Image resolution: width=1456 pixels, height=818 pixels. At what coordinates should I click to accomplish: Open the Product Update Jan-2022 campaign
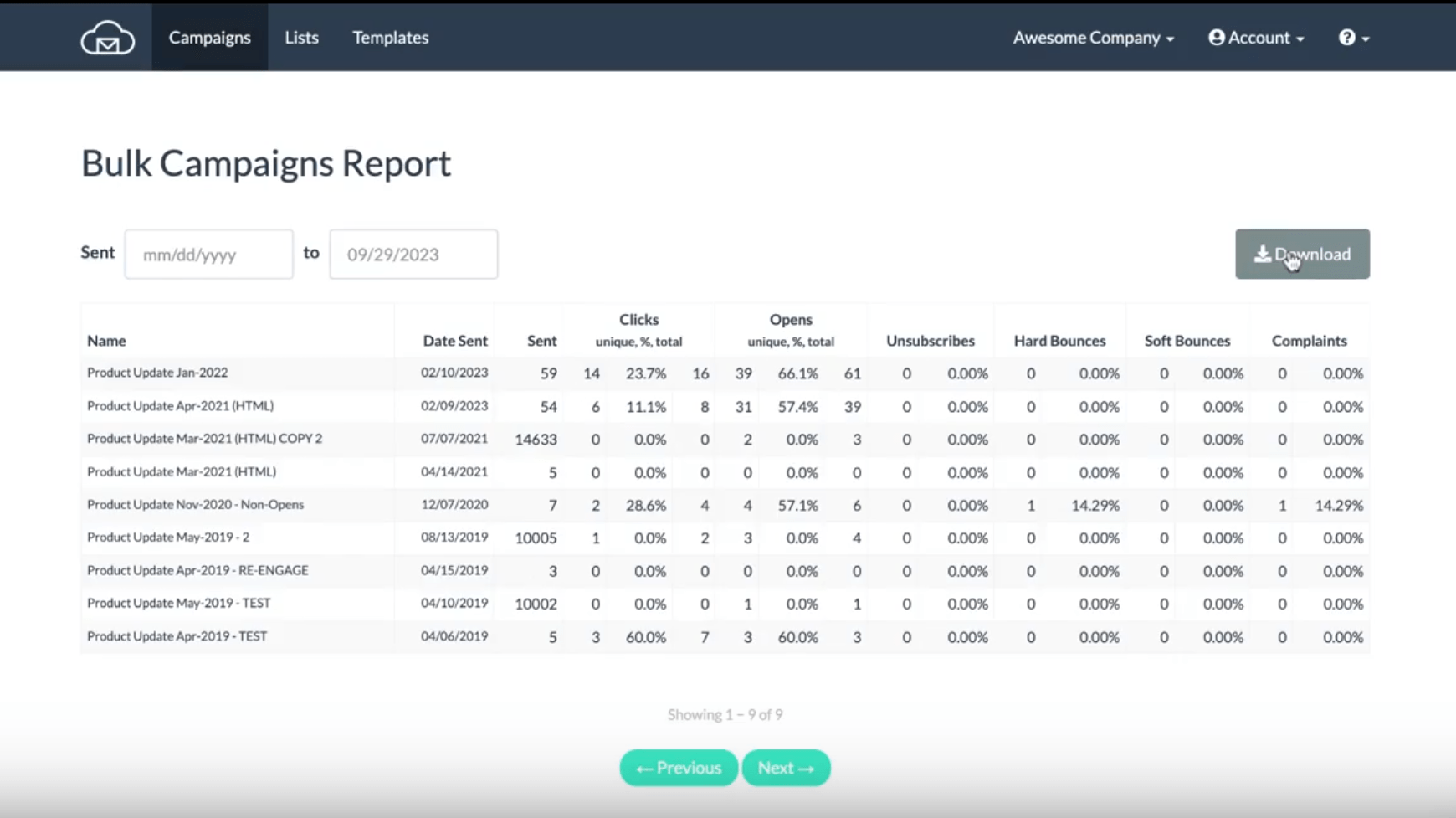coord(157,373)
